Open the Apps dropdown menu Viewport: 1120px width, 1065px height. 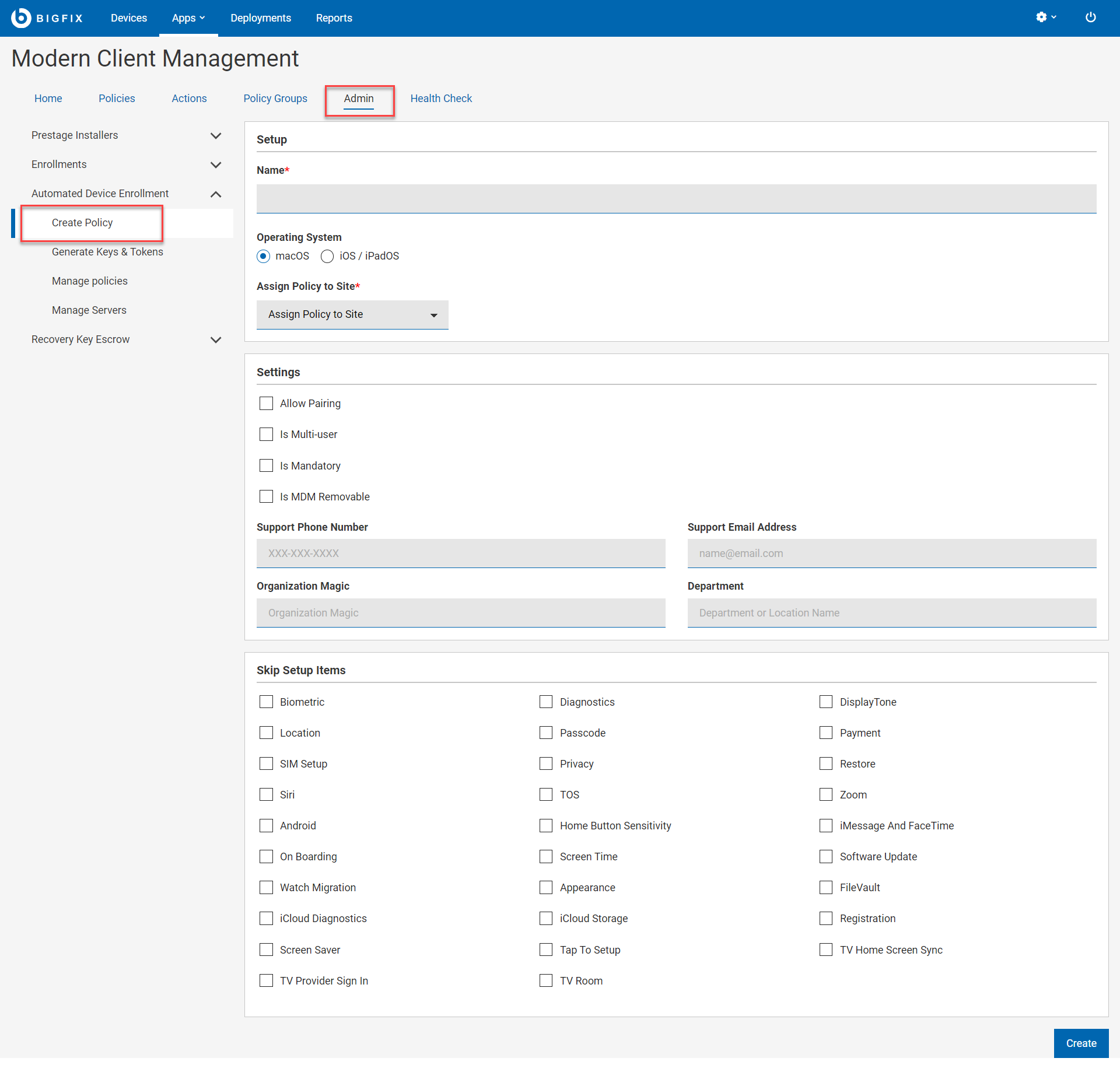188,18
